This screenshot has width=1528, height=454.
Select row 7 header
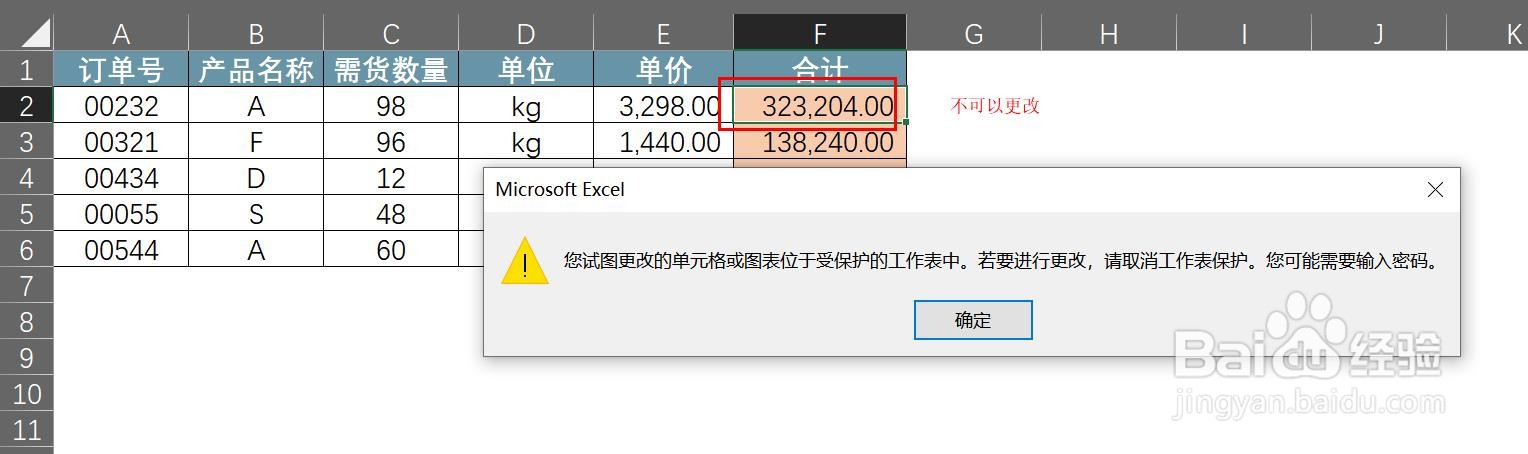[x=26, y=286]
